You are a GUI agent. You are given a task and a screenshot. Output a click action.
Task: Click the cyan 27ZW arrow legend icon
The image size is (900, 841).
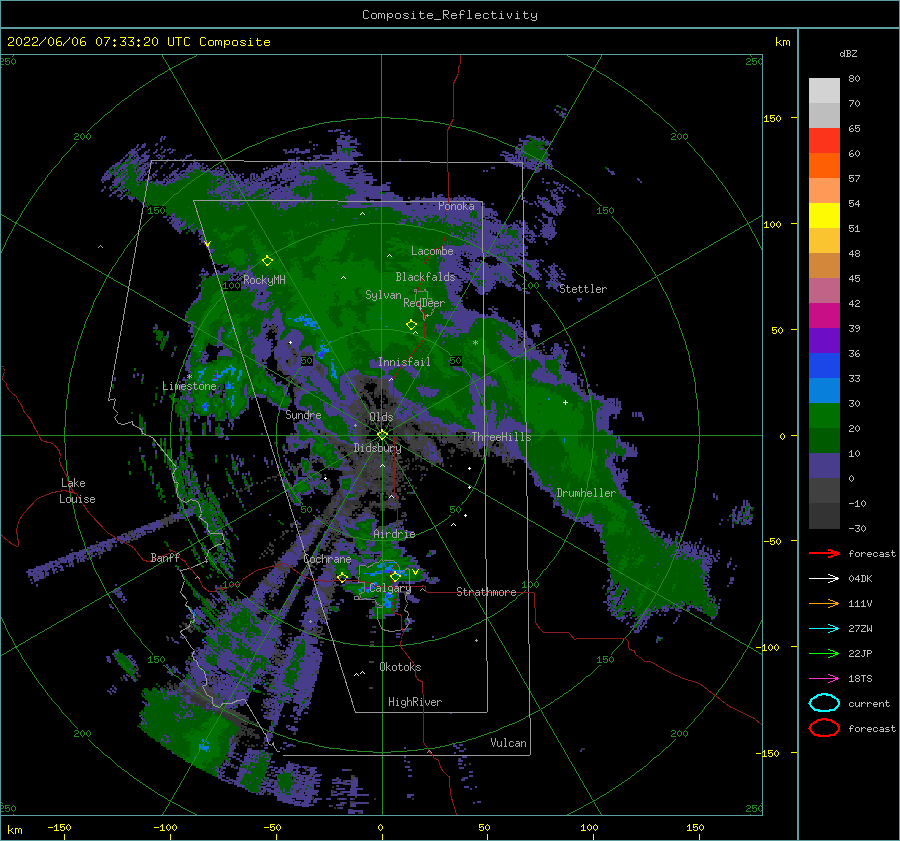coord(824,629)
